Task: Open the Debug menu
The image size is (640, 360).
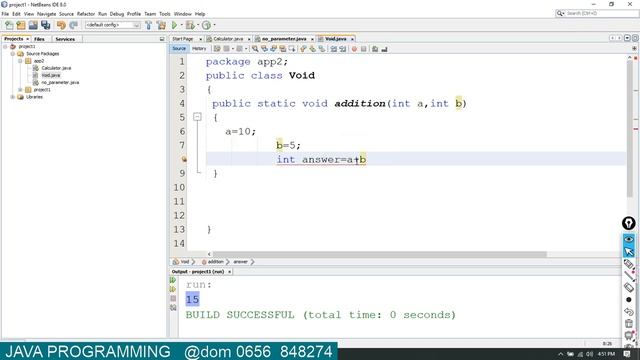Action: (117, 14)
